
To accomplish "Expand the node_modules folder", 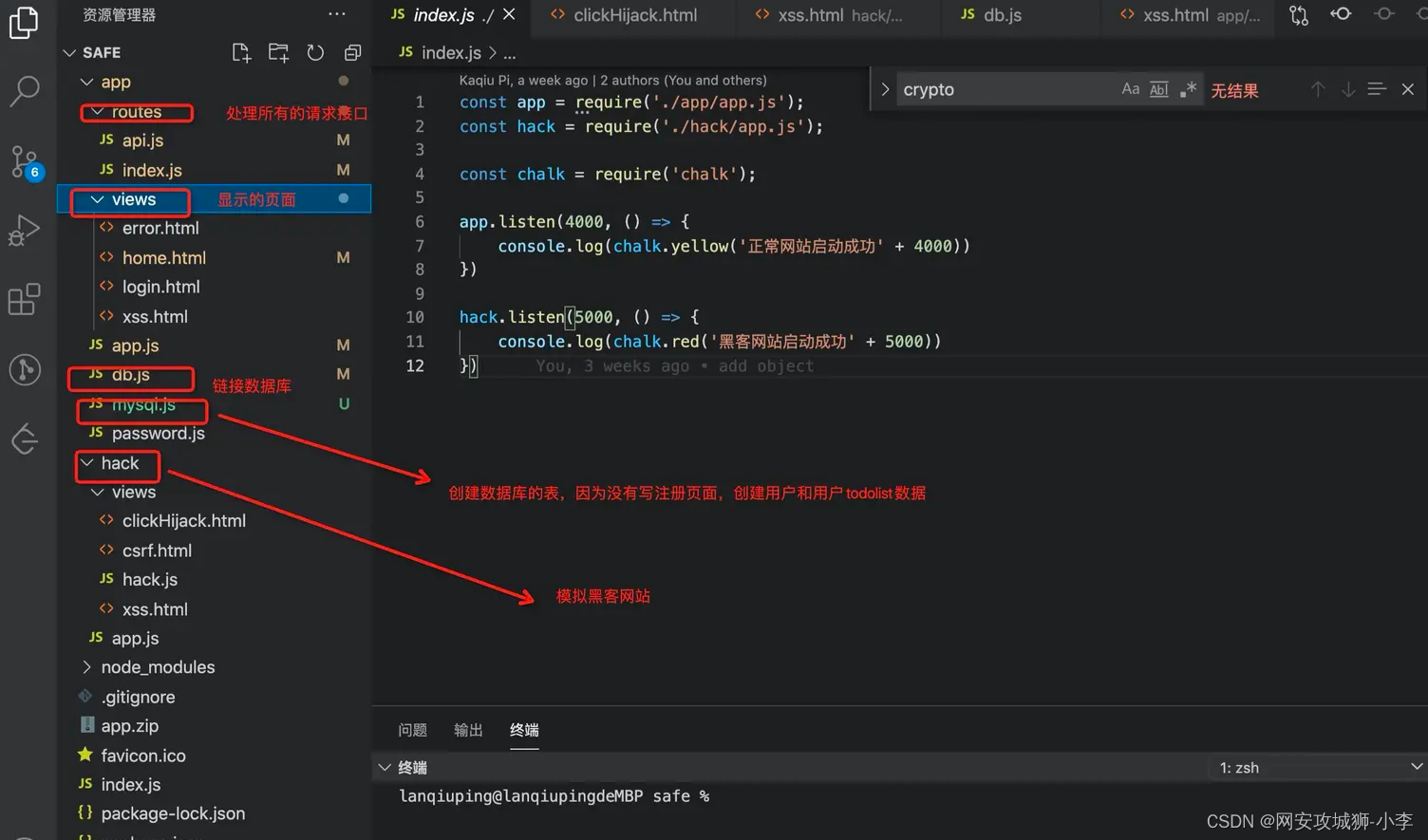I will pyautogui.click(x=86, y=667).
